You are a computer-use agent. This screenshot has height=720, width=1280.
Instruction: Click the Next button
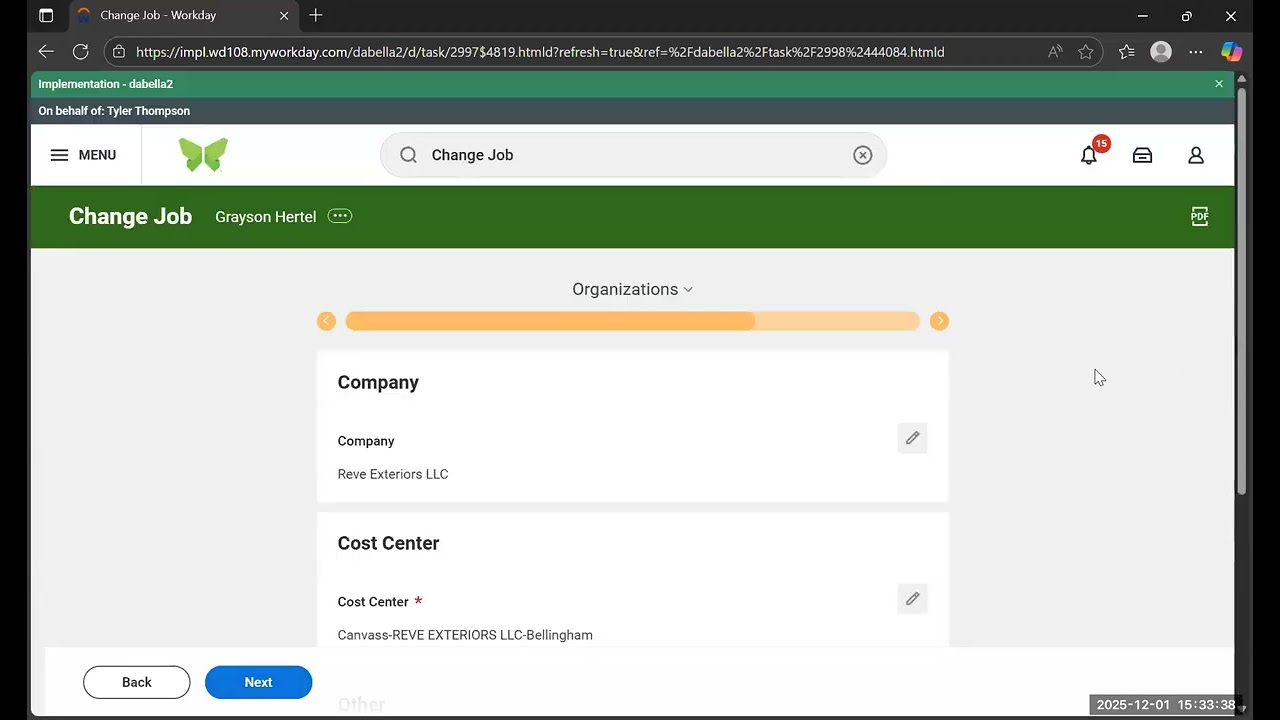coord(258,682)
